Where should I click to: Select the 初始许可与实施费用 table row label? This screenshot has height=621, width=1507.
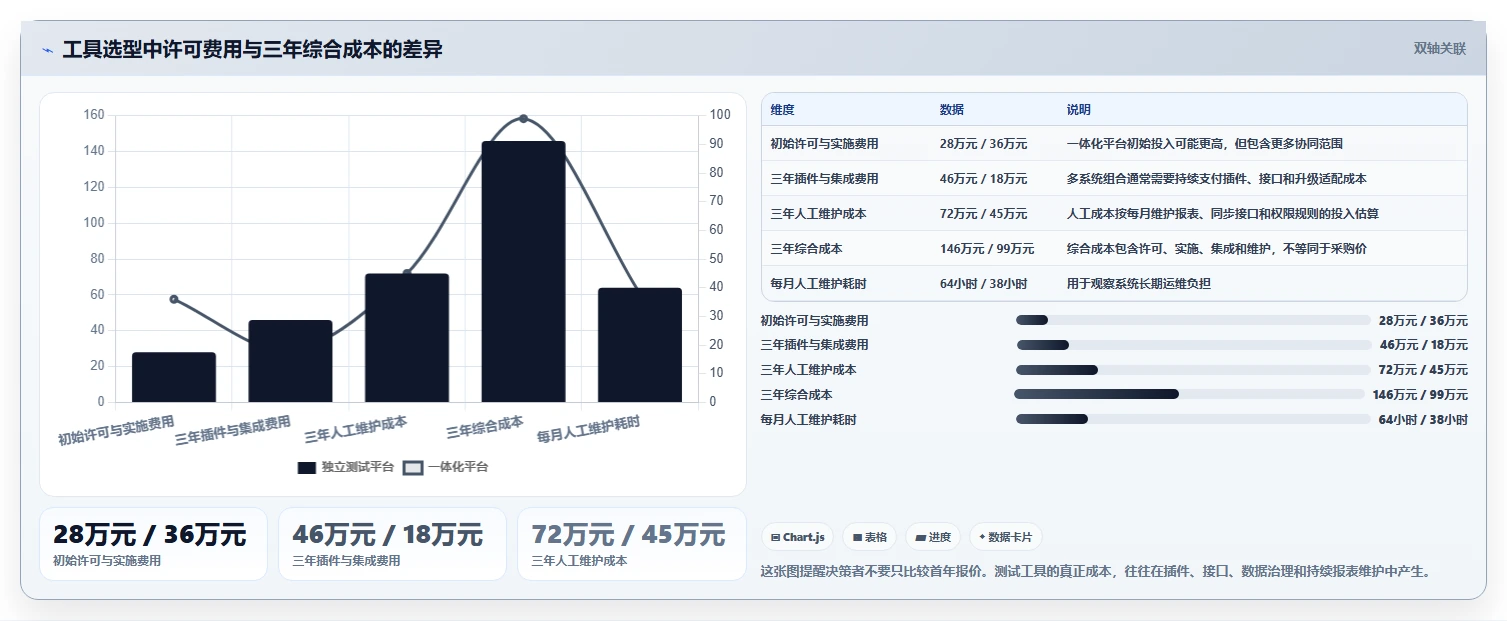click(824, 144)
